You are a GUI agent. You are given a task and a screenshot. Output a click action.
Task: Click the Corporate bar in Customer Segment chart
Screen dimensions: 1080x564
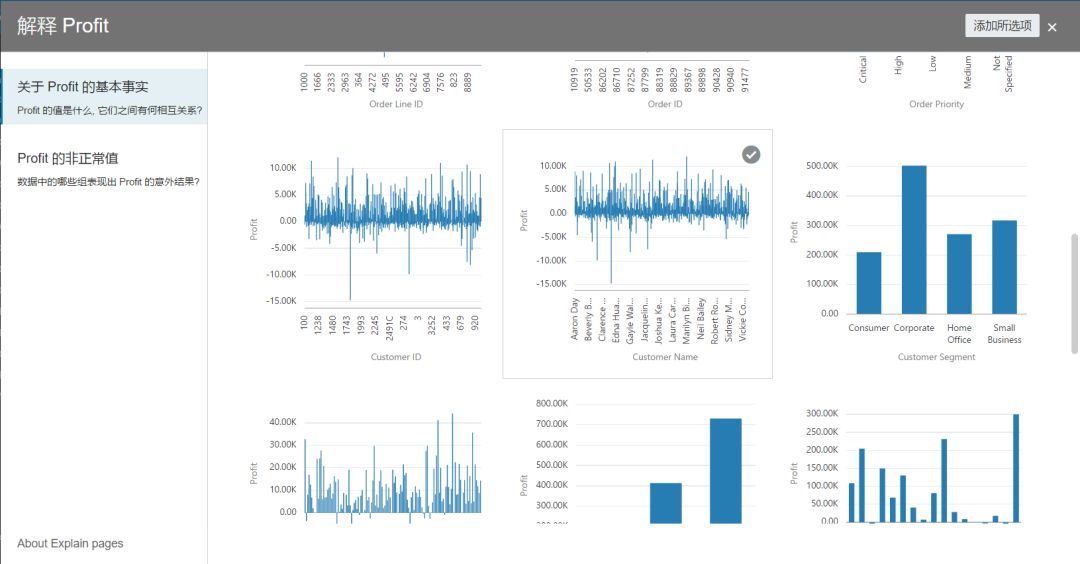coord(914,240)
